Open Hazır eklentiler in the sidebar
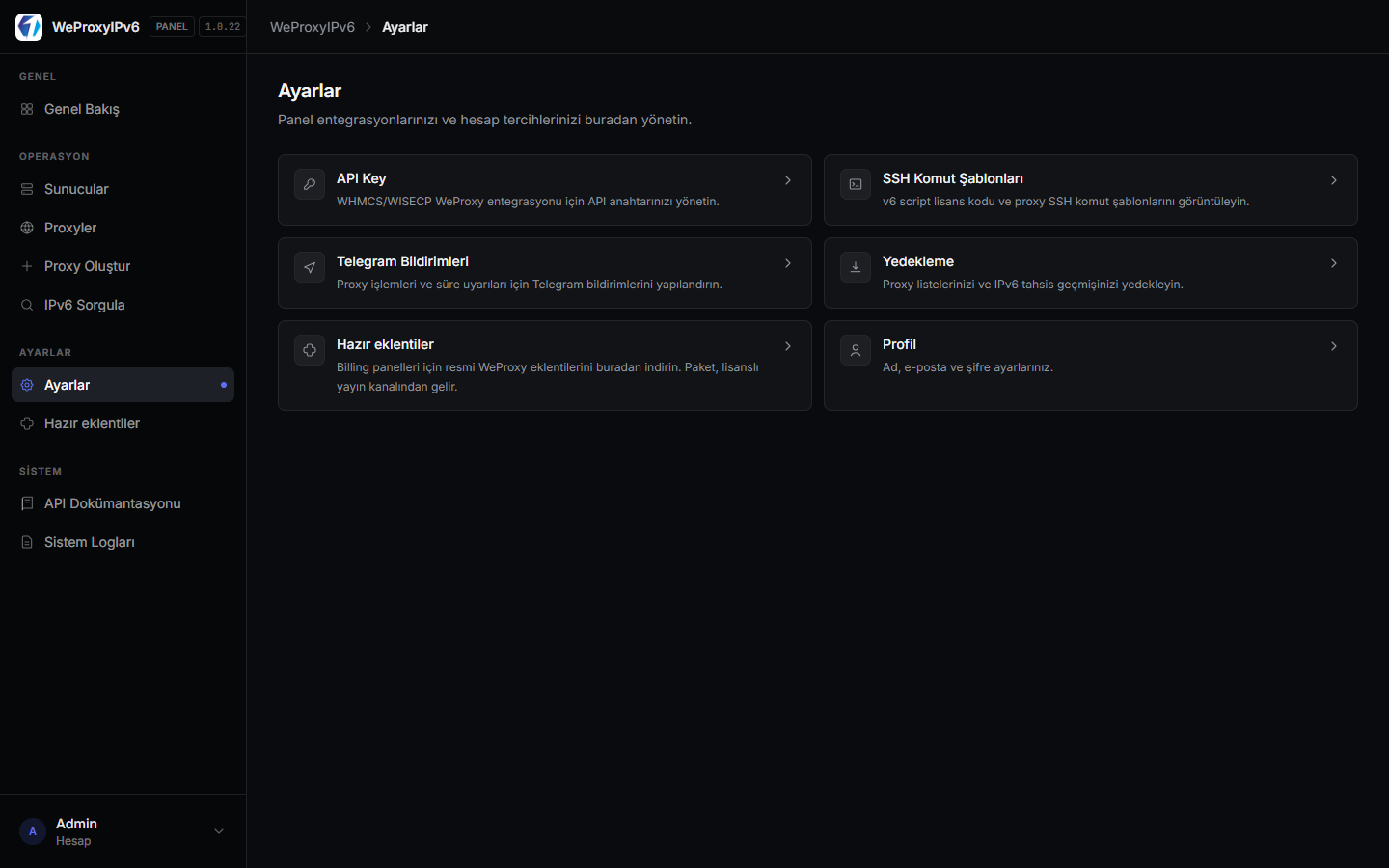Viewport: 1389px width, 868px height. (x=123, y=423)
